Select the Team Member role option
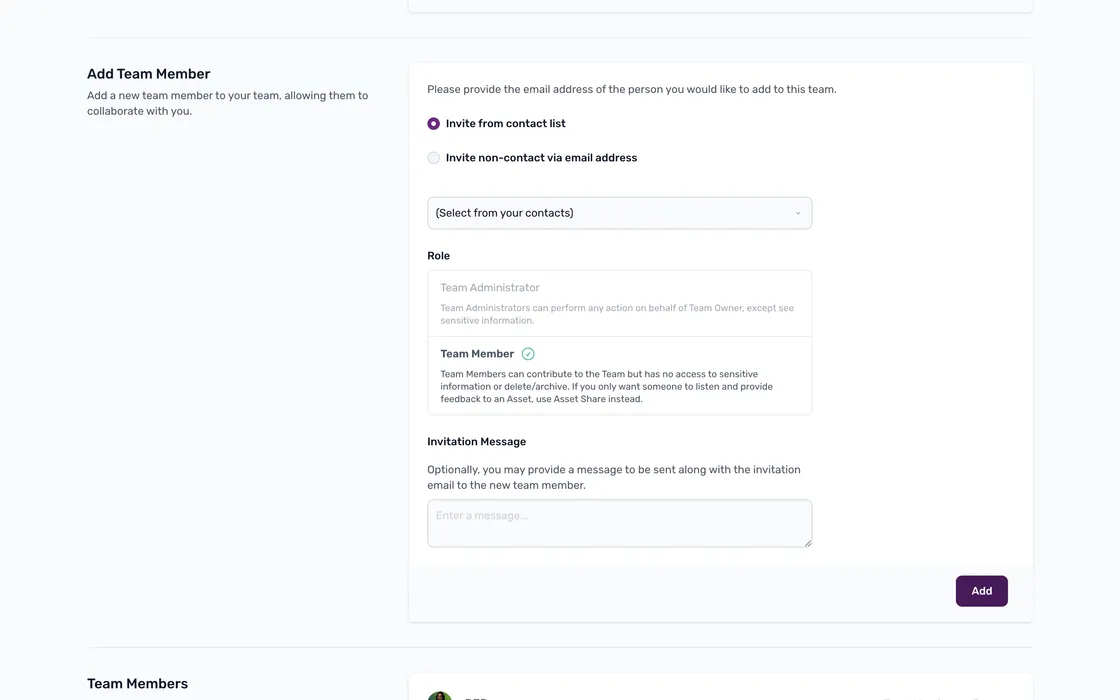 477,354
